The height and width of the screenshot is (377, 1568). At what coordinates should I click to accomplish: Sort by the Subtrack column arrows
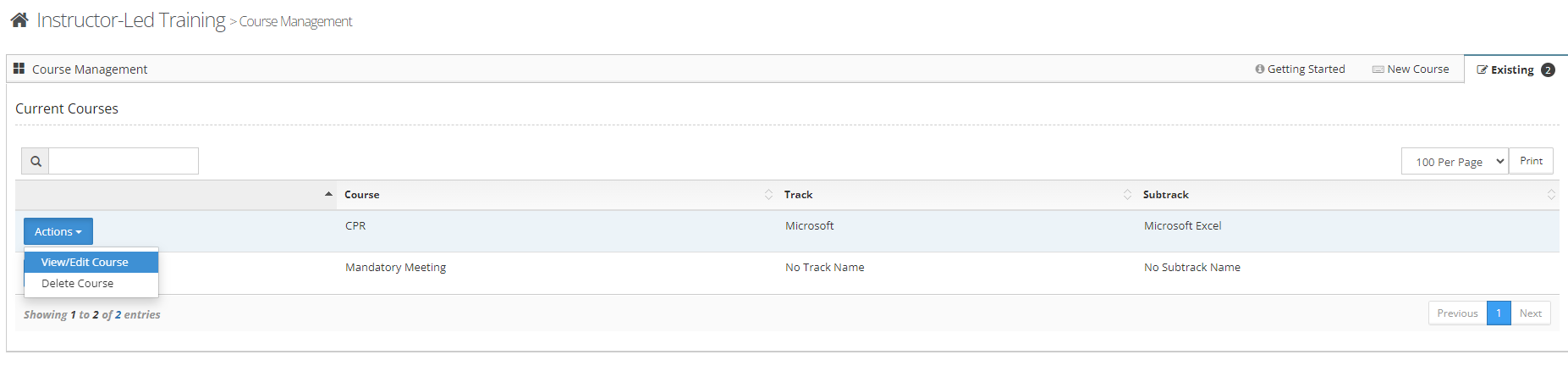(x=1551, y=195)
